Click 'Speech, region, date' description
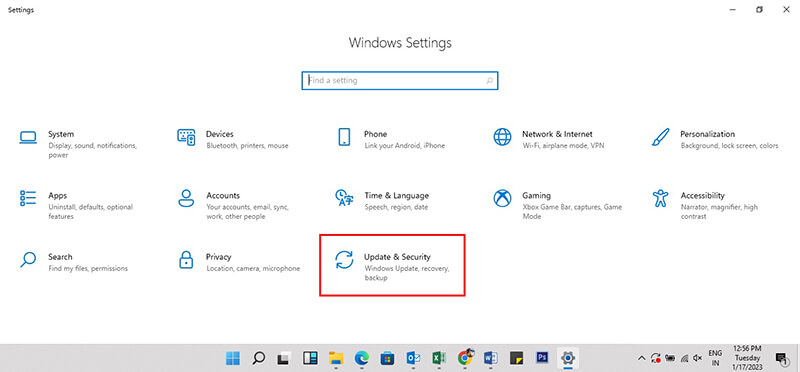 tap(396, 207)
